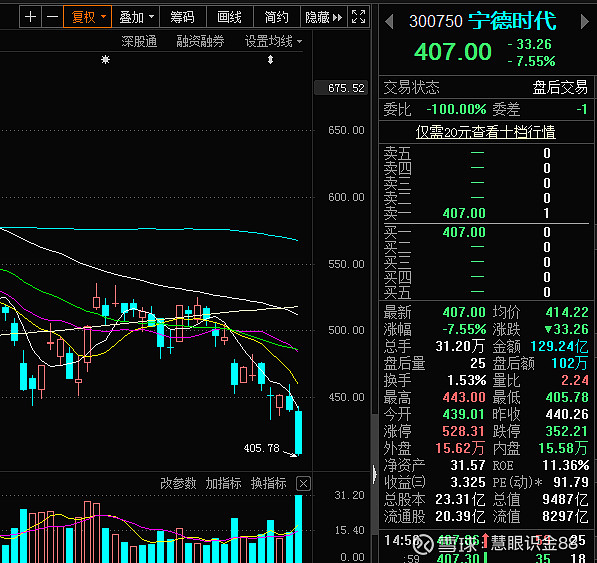
Task: Click the 委比 value -100.00%
Action: coord(456,110)
